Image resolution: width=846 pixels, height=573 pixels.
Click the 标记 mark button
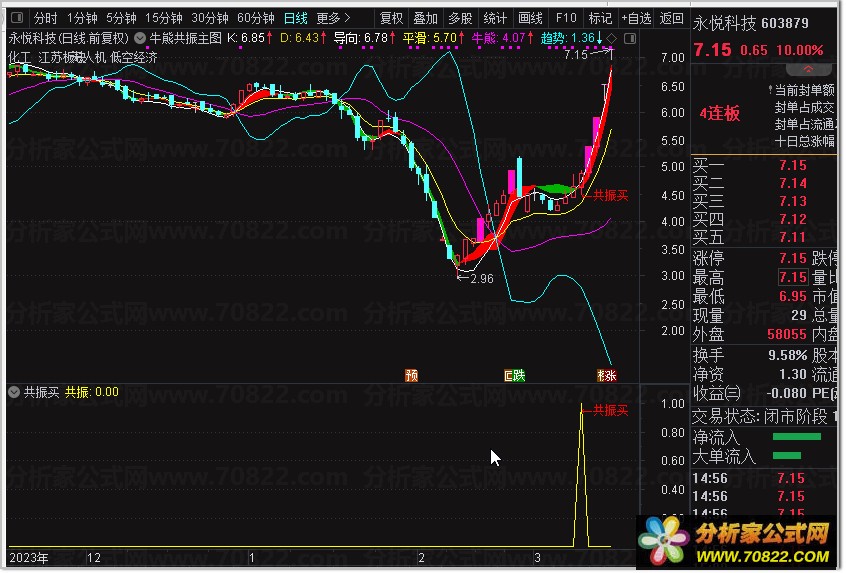point(600,18)
